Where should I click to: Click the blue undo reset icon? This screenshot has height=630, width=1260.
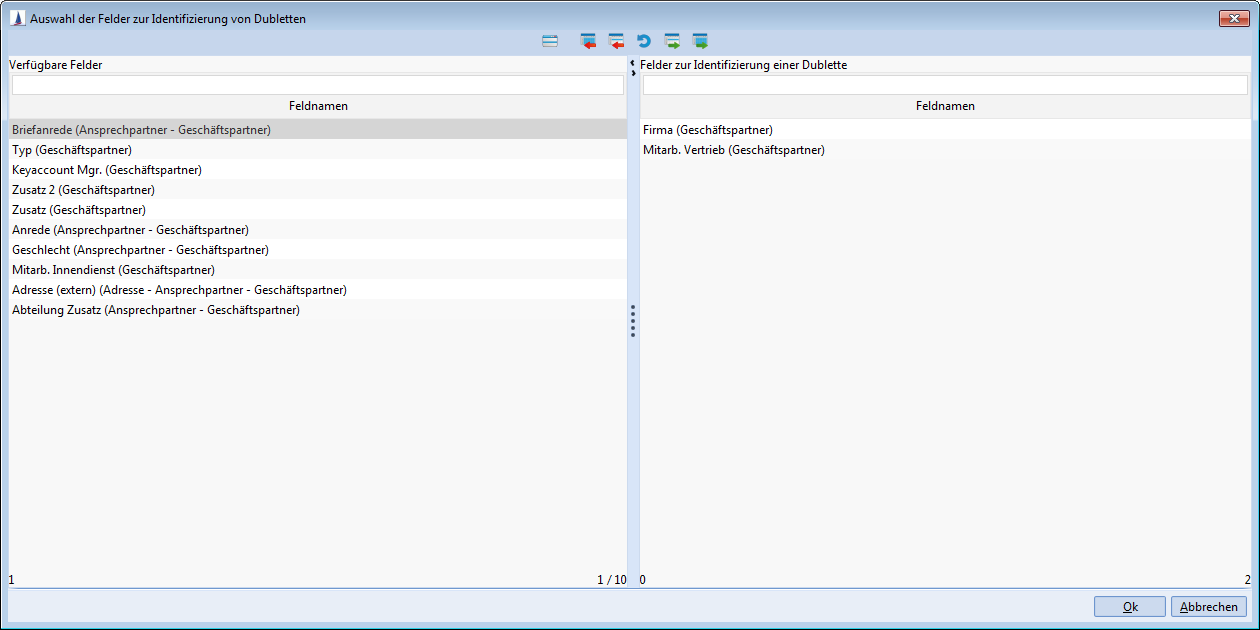[x=644, y=41]
